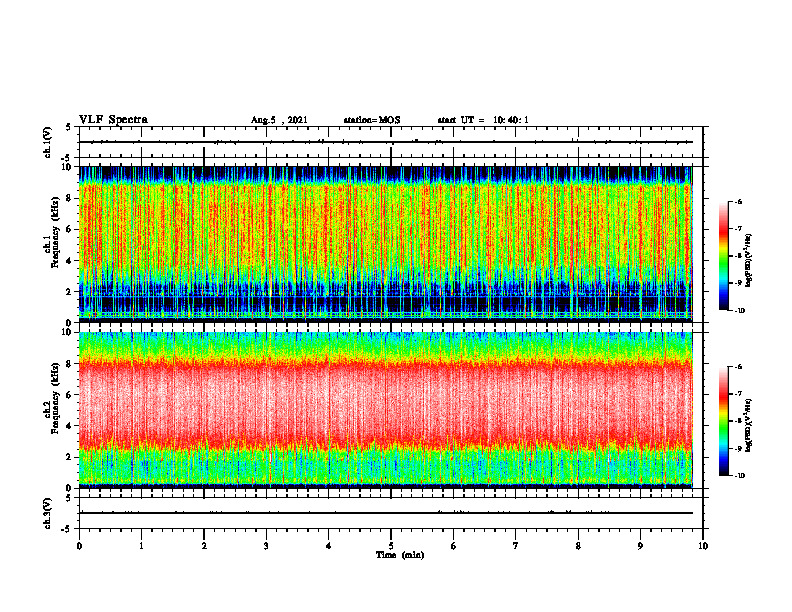The image size is (792, 612).
Task: Click the ch.2 spectrogram plot area
Action: coord(385,410)
